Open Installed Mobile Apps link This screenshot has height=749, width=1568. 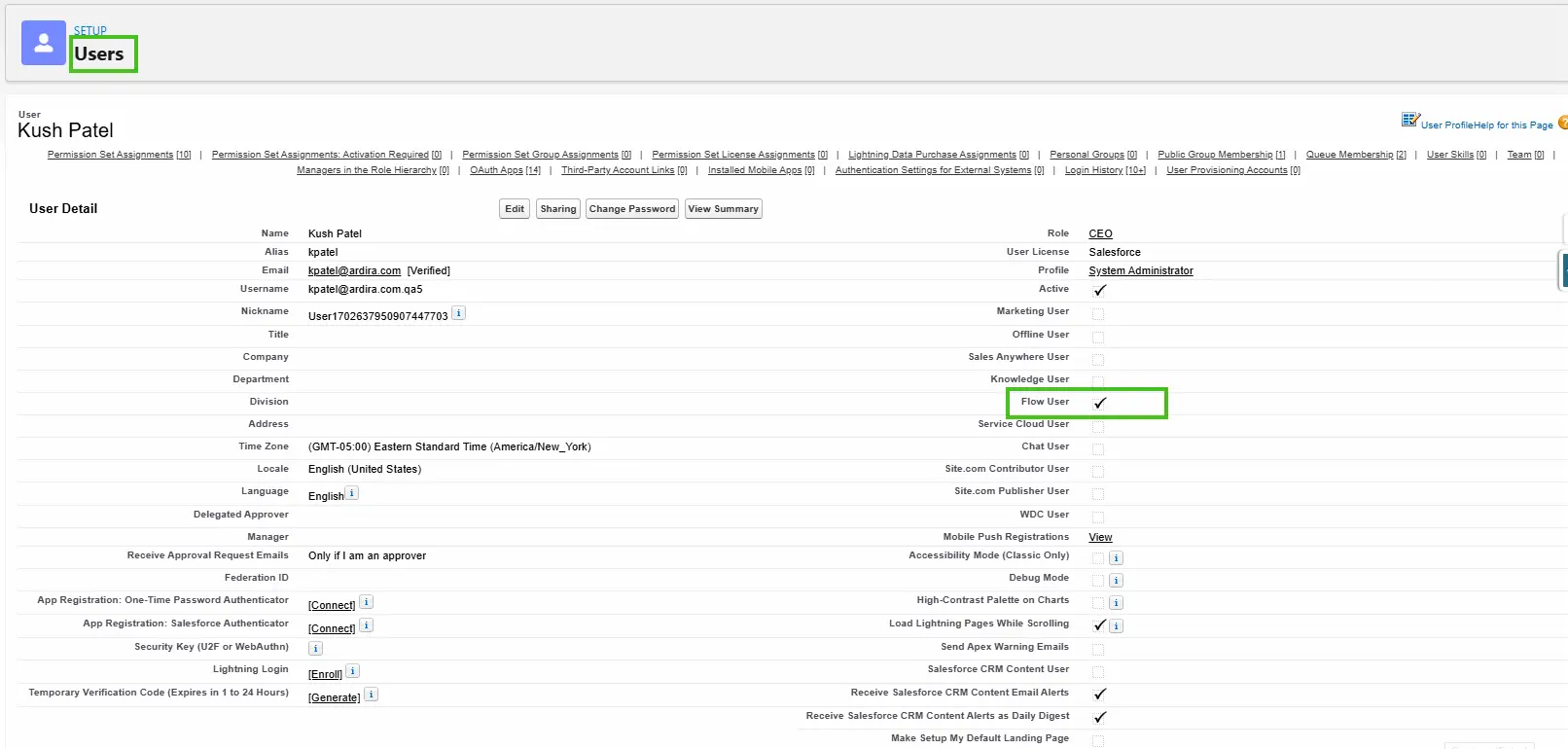pyautogui.click(x=762, y=170)
